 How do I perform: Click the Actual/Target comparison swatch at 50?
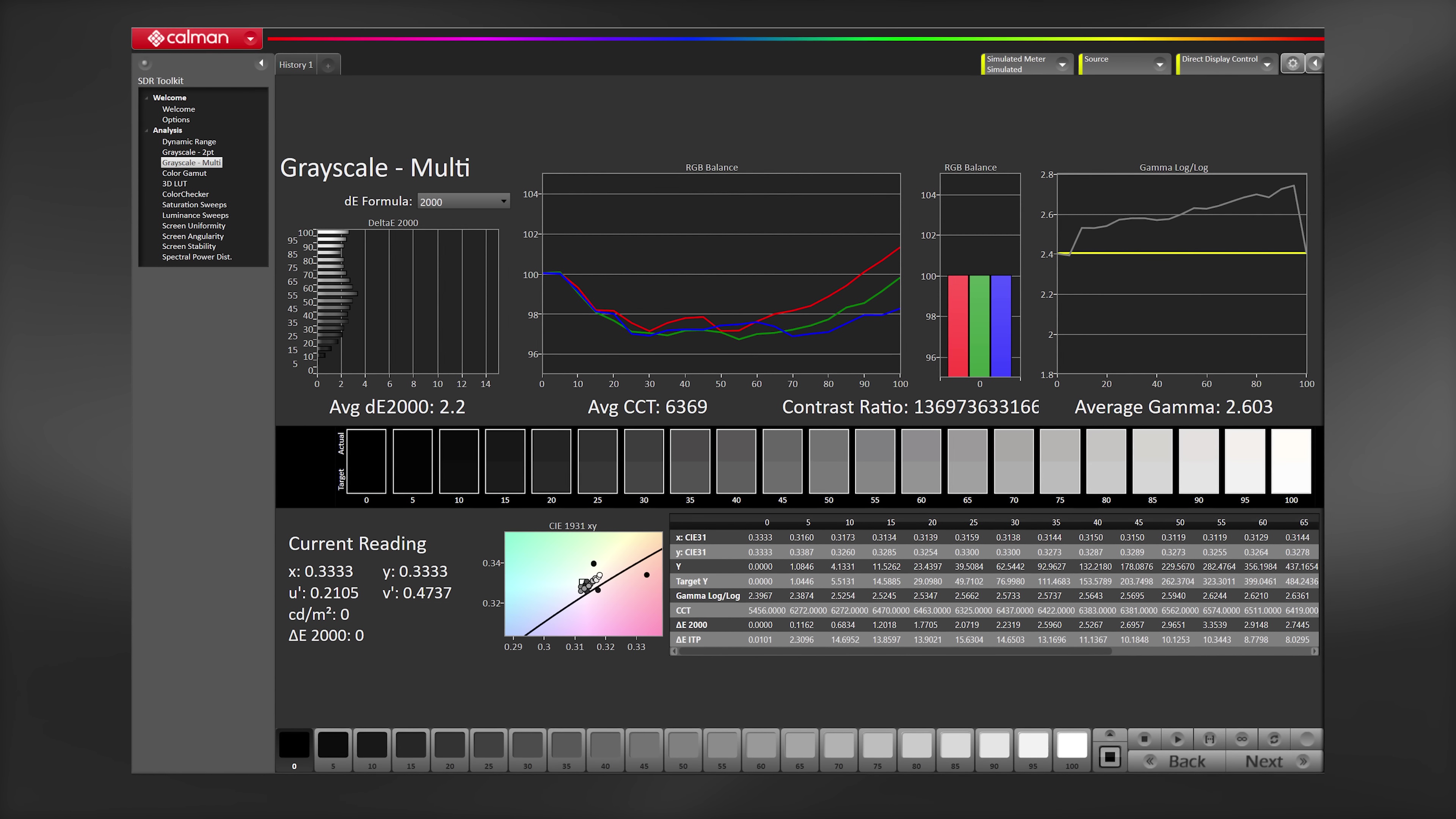[828, 461]
